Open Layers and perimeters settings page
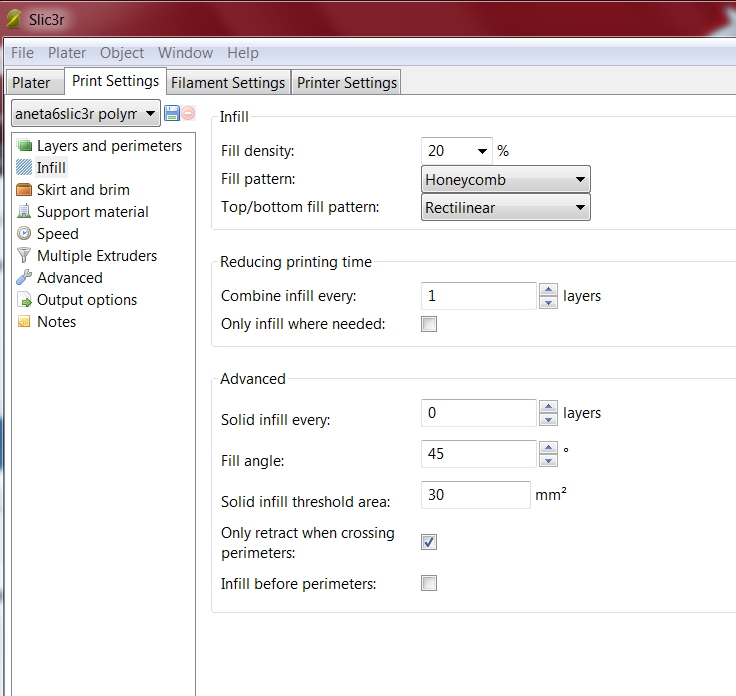The image size is (736, 696). pyautogui.click(x=109, y=146)
